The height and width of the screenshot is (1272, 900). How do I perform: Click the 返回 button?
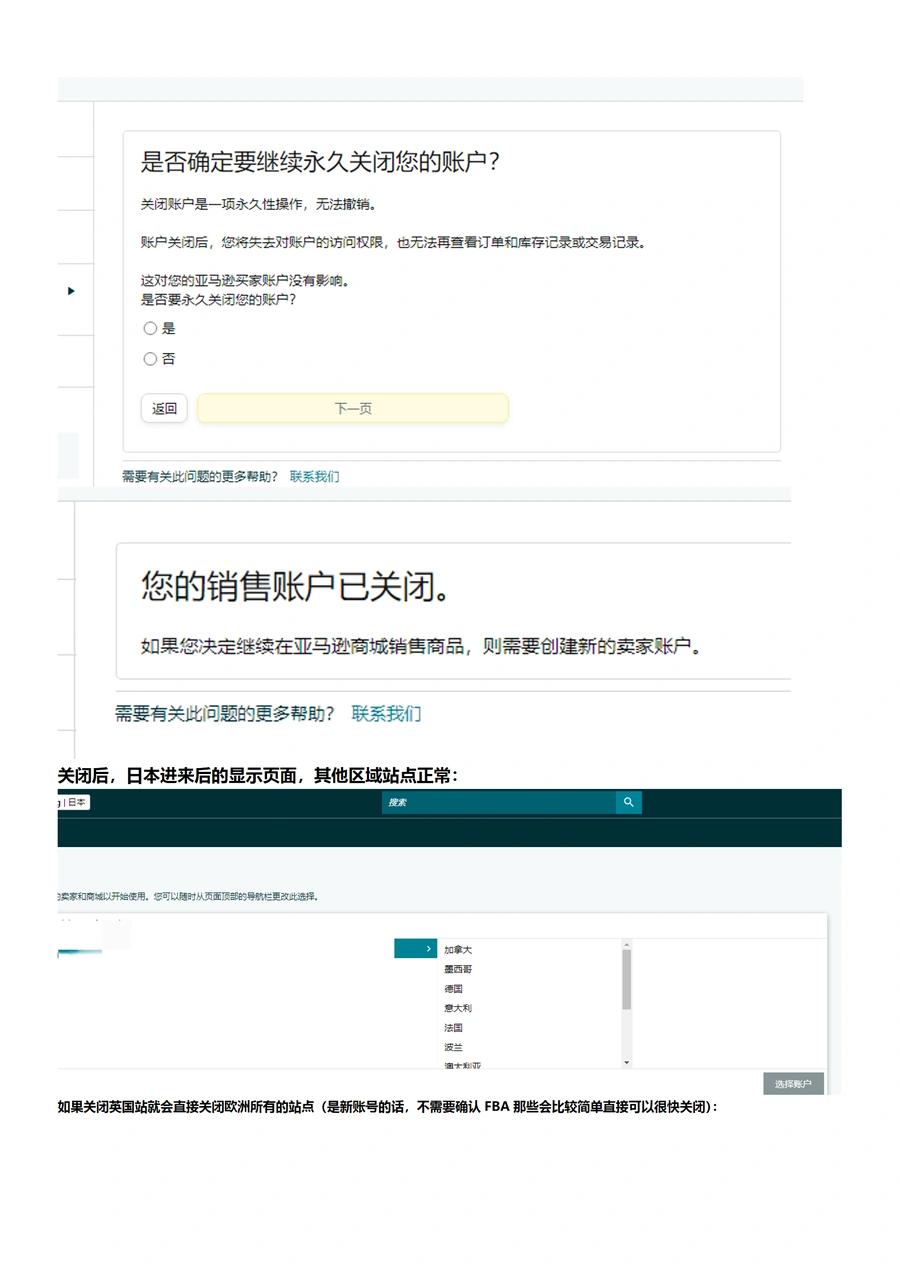coord(164,408)
